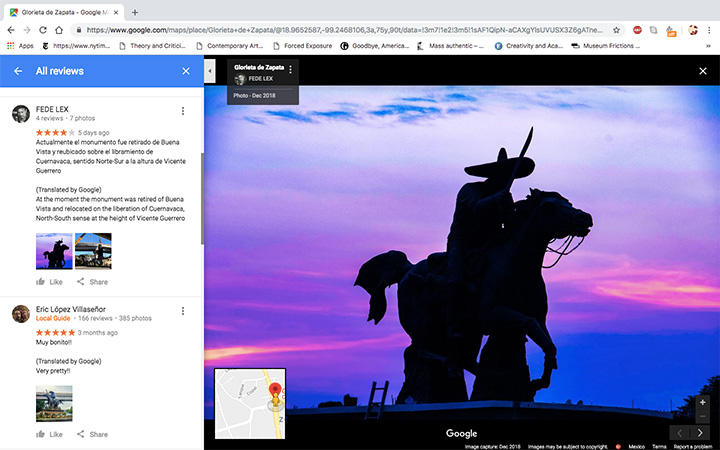720x450 pixels.
Task: Open the Goodbye, America... bookmark
Action: click(375, 46)
